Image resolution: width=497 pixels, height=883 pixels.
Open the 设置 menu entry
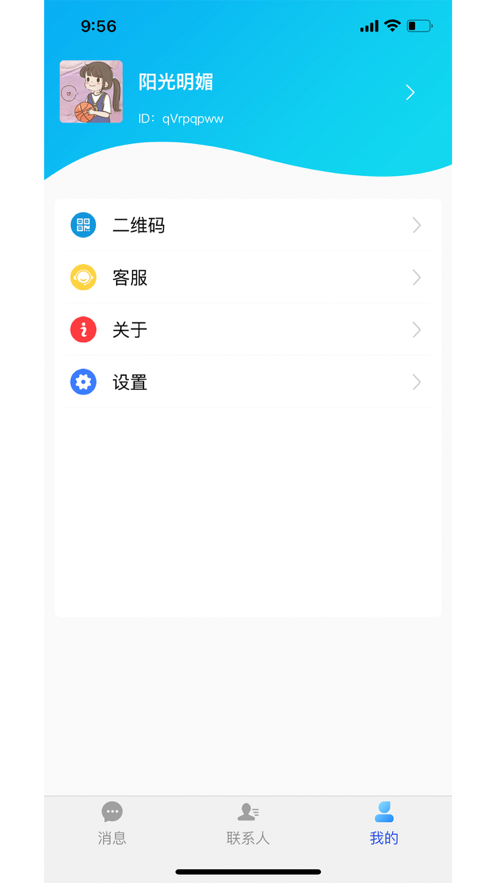pos(248,382)
